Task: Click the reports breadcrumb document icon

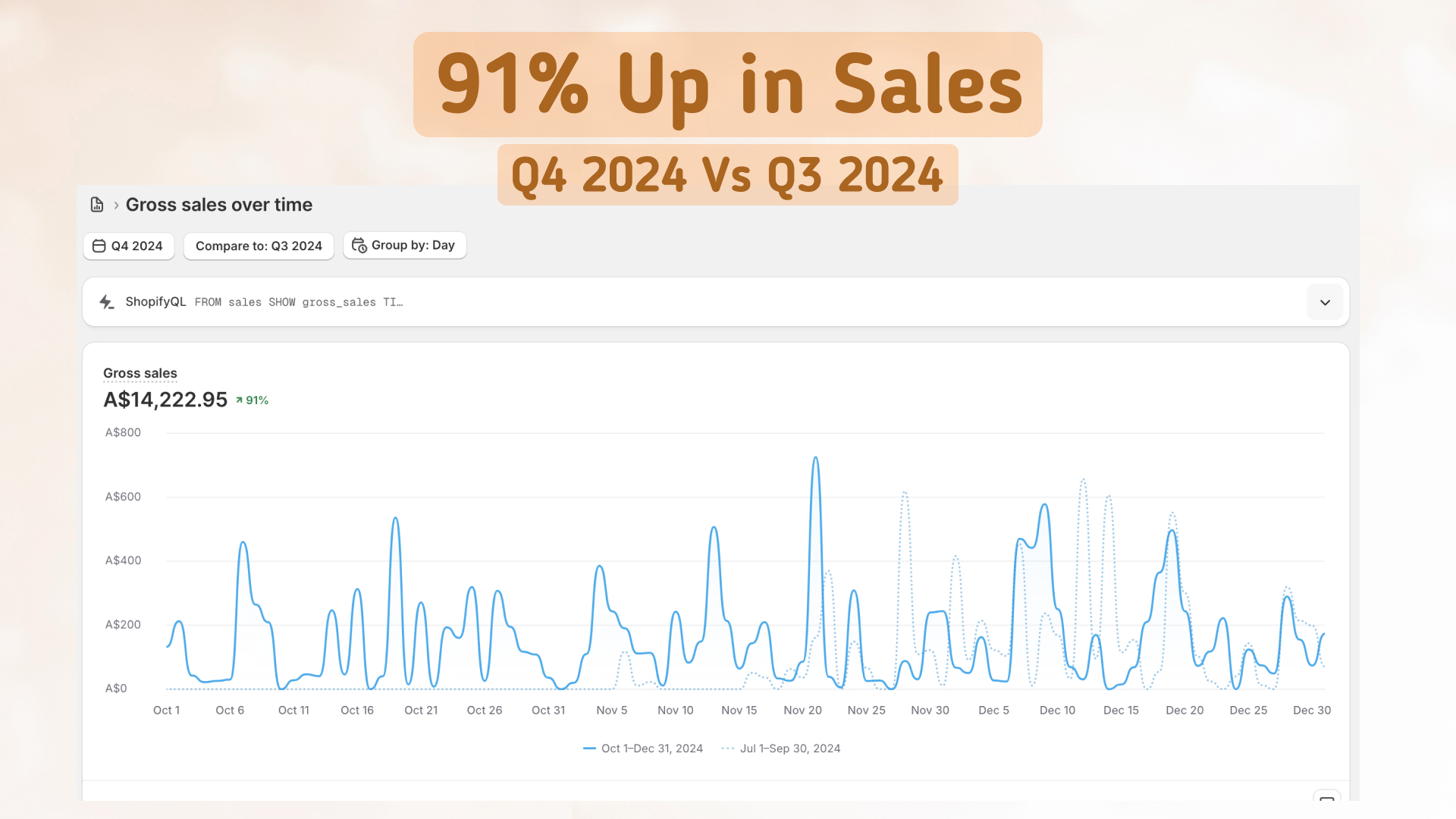Action: [97, 205]
